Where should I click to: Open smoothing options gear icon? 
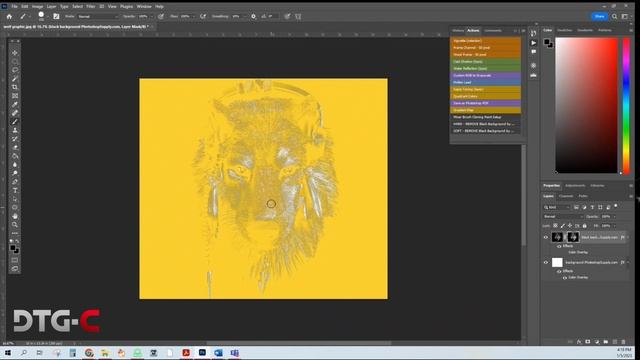point(253,16)
